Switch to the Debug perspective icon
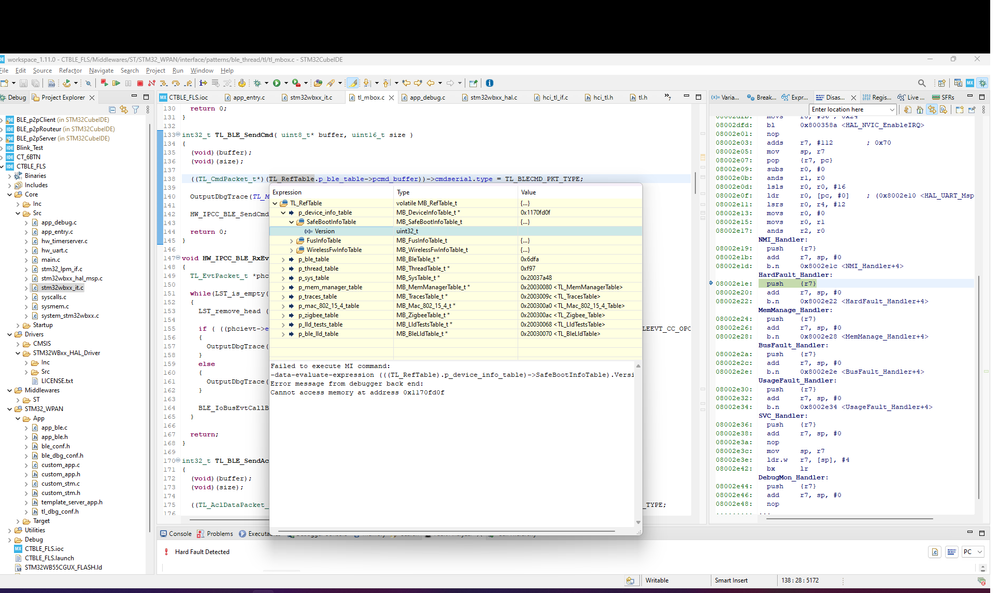The height and width of the screenshot is (593, 999). (982, 83)
